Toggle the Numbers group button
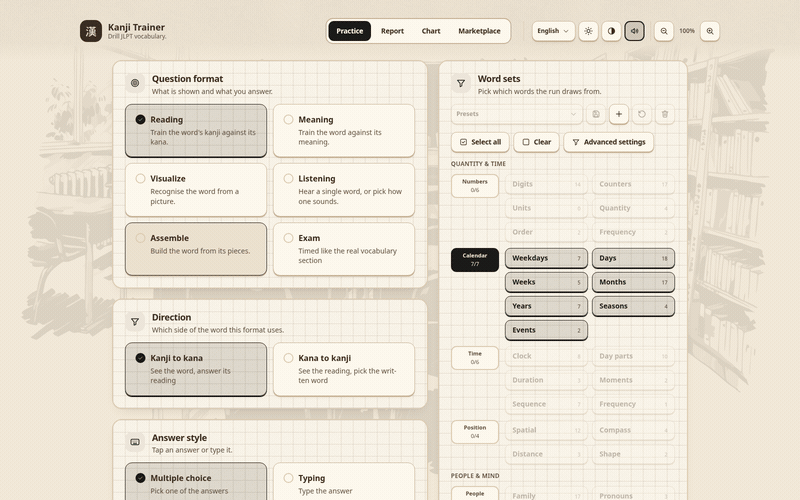 [475, 186]
